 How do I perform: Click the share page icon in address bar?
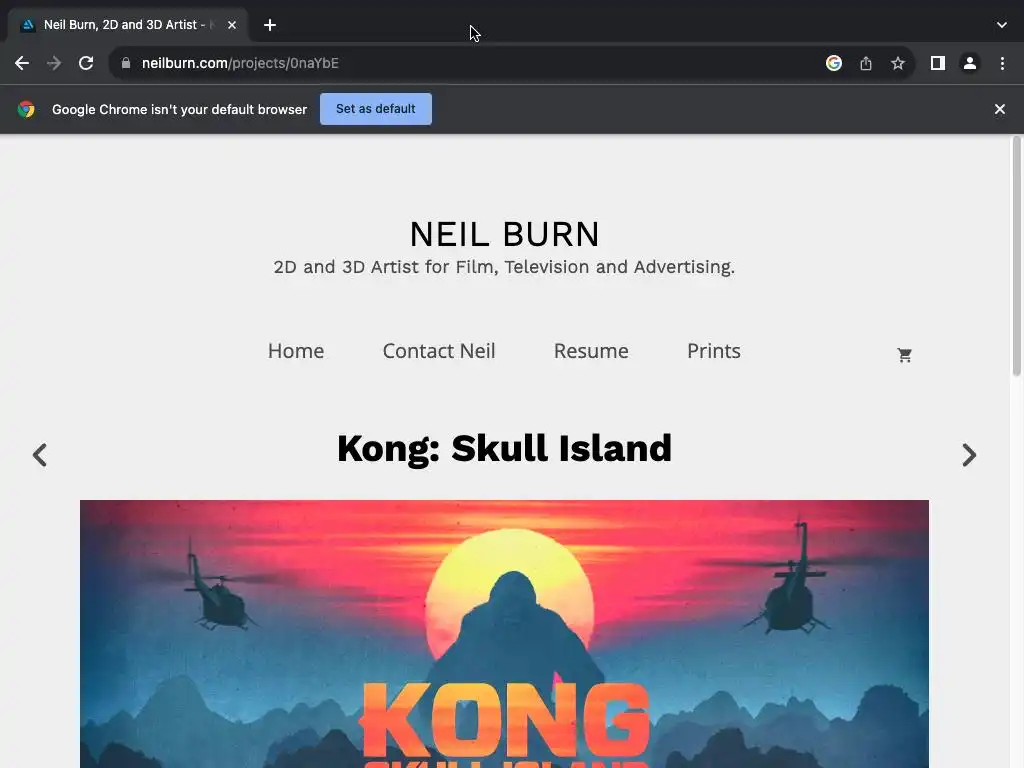[866, 63]
